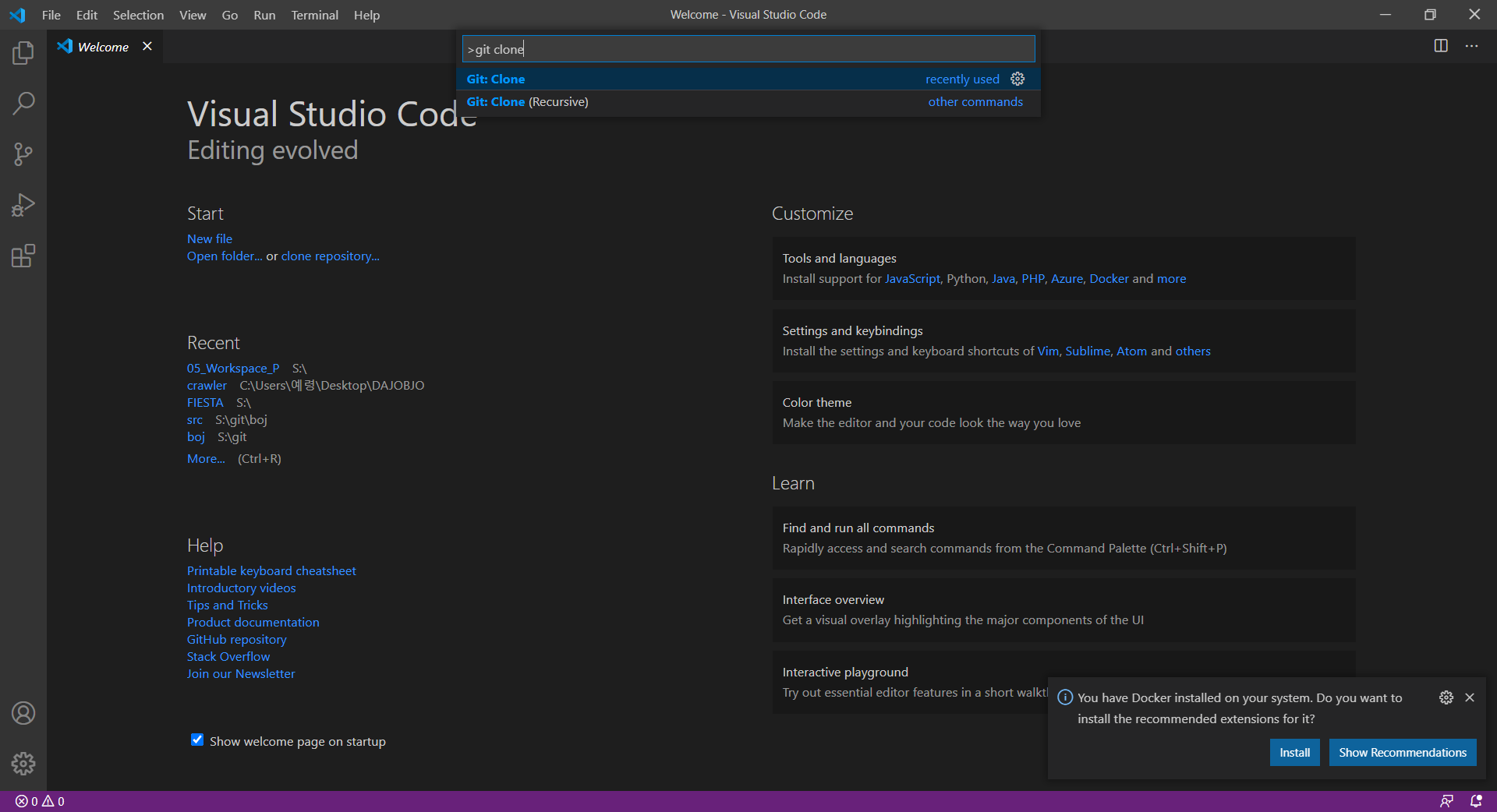Open Color theme card
The image size is (1497, 812).
(1063, 412)
